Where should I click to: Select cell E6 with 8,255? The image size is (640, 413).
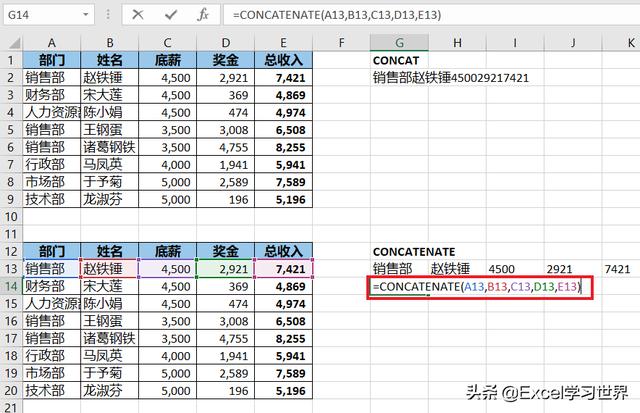(x=283, y=147)
